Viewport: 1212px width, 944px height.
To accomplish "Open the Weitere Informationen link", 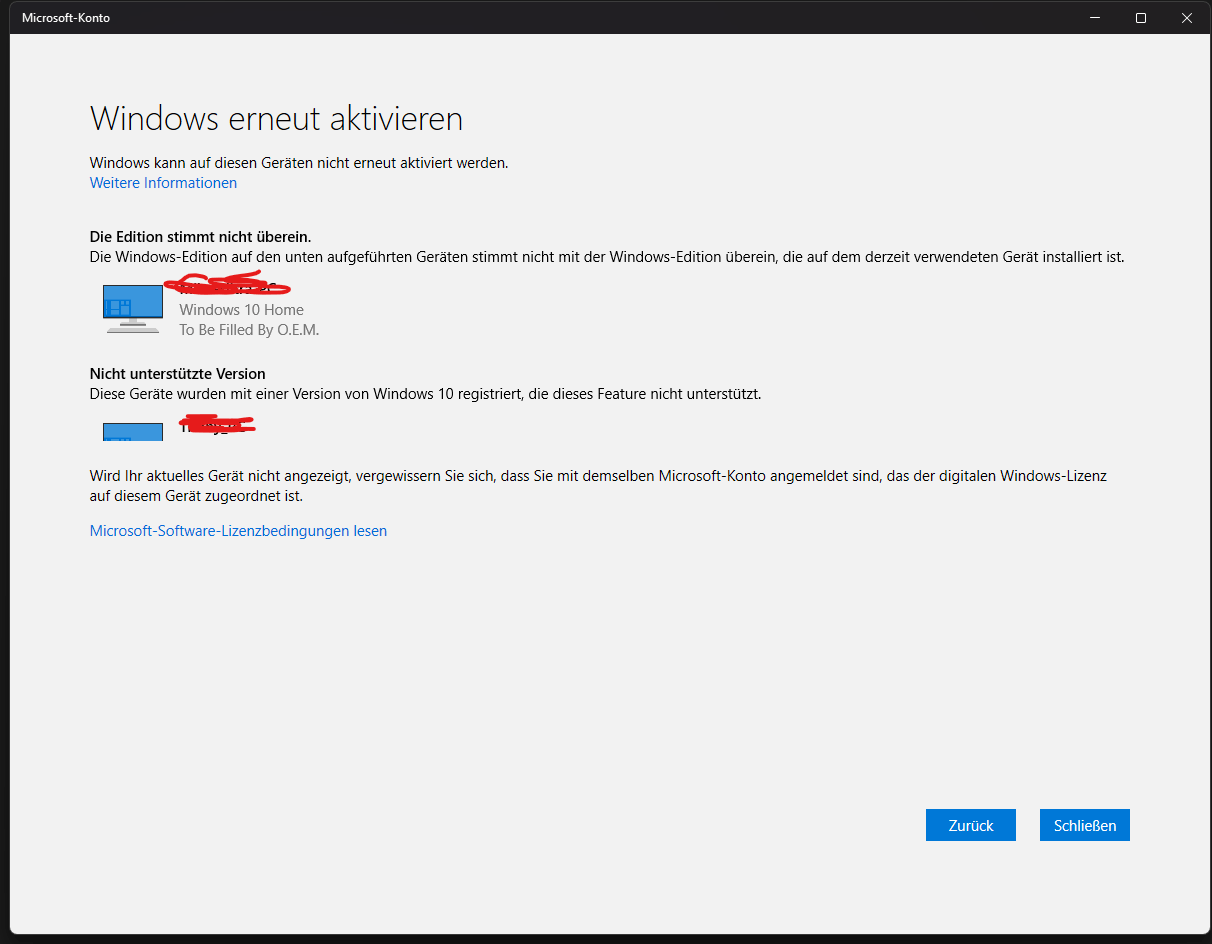I will [163, 183].
